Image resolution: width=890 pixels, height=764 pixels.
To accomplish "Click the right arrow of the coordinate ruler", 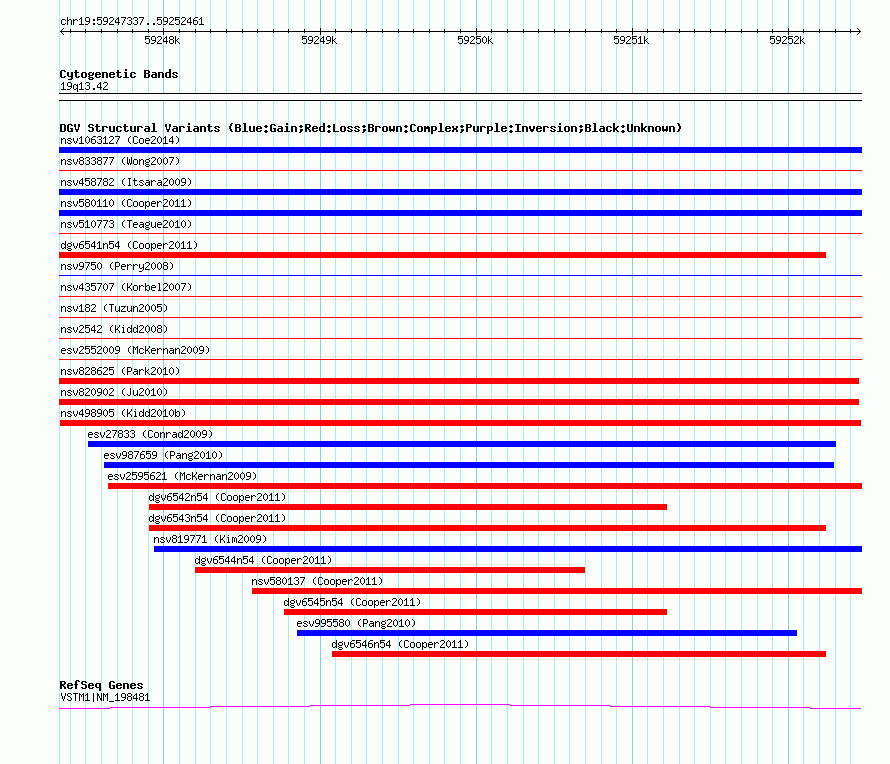I will 858,31.
